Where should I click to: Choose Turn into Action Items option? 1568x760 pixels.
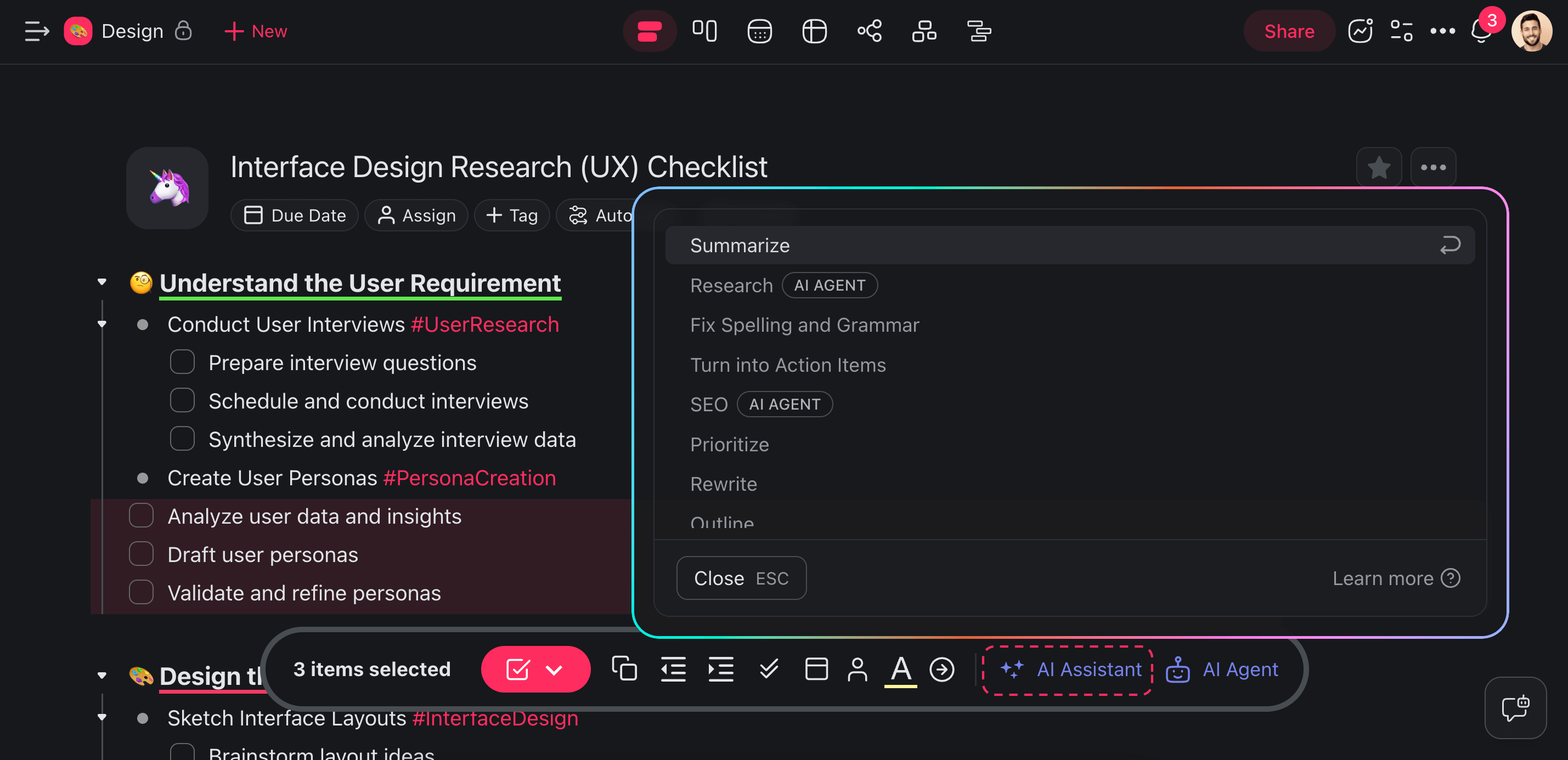(788, 365)
